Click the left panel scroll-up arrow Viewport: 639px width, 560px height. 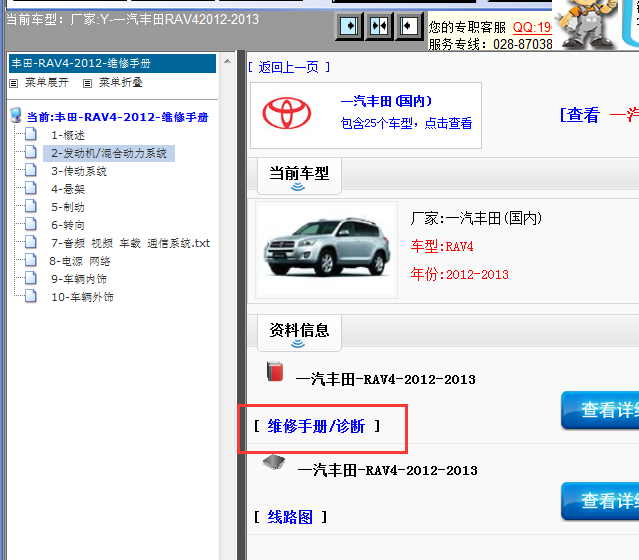[227, 61]
